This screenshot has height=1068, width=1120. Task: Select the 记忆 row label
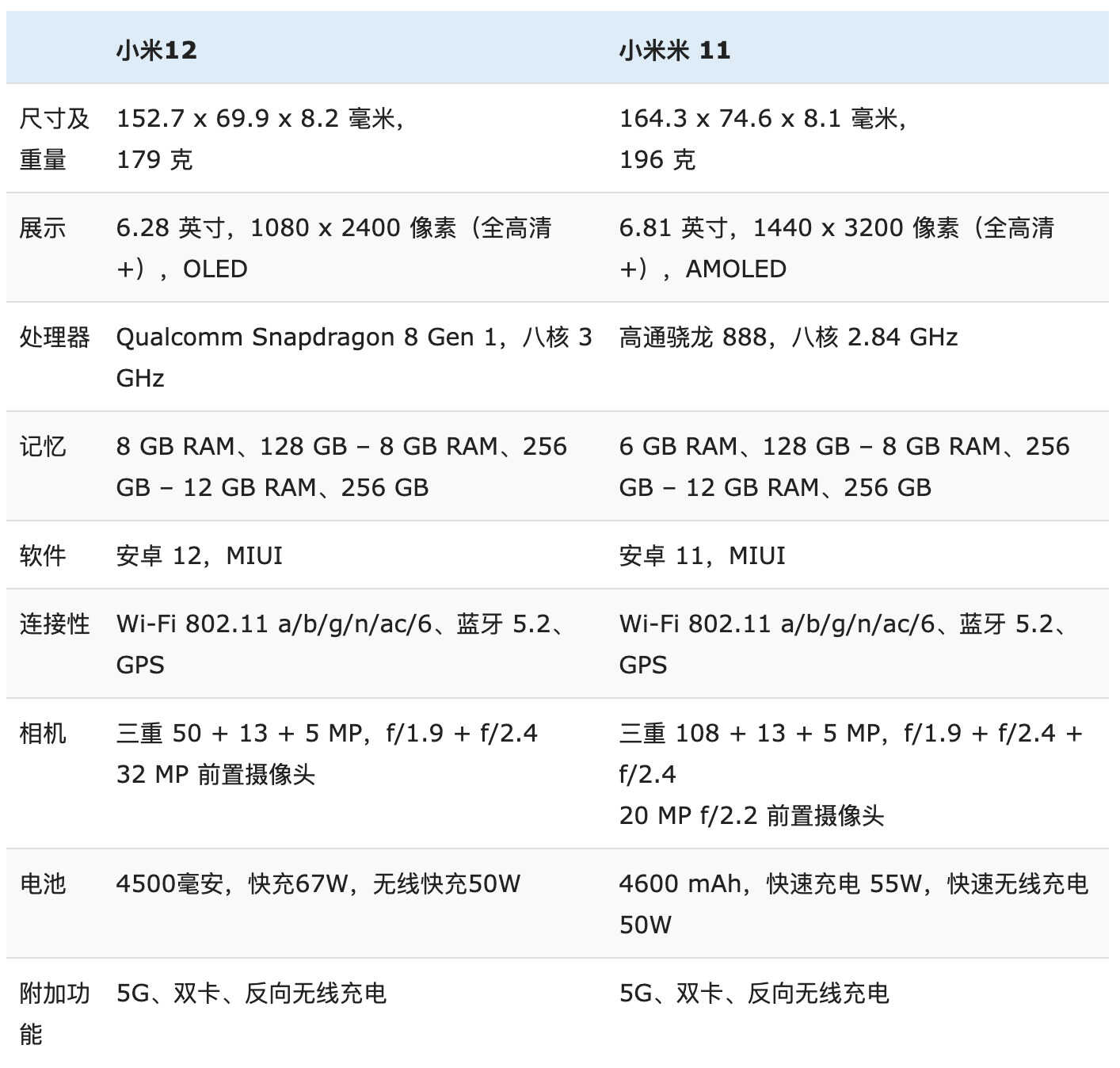coord(43,447)
